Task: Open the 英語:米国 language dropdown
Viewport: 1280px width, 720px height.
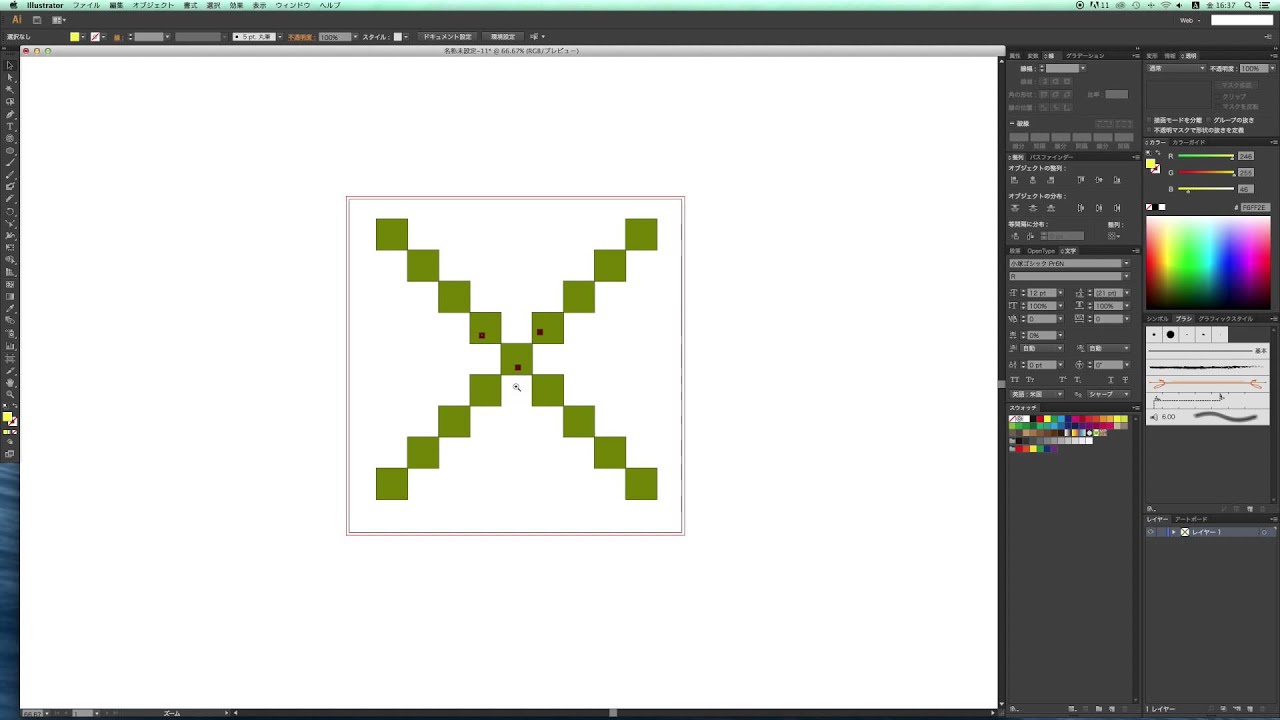Action: pos(1036,394)
